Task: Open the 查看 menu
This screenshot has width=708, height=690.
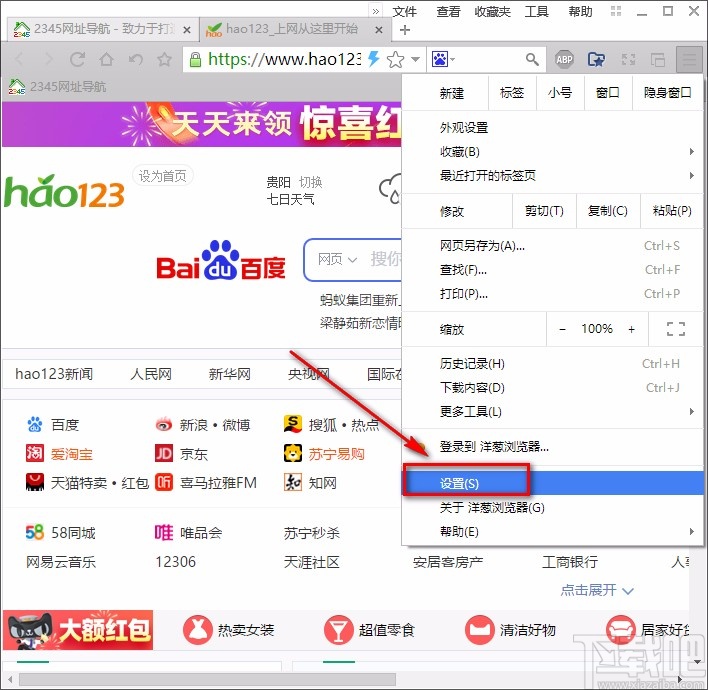Action: coord(448,11)
